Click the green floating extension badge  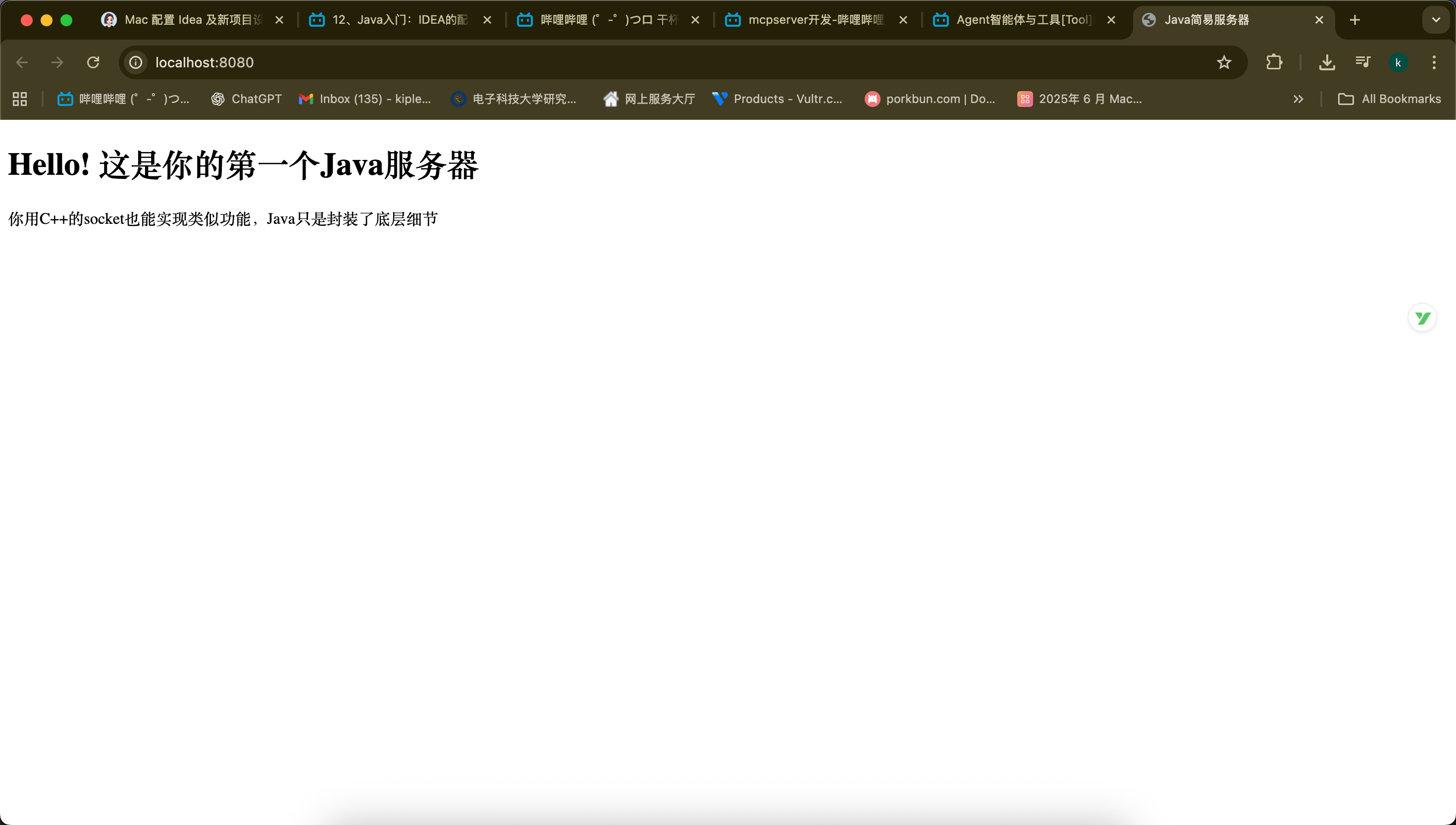1422,318
